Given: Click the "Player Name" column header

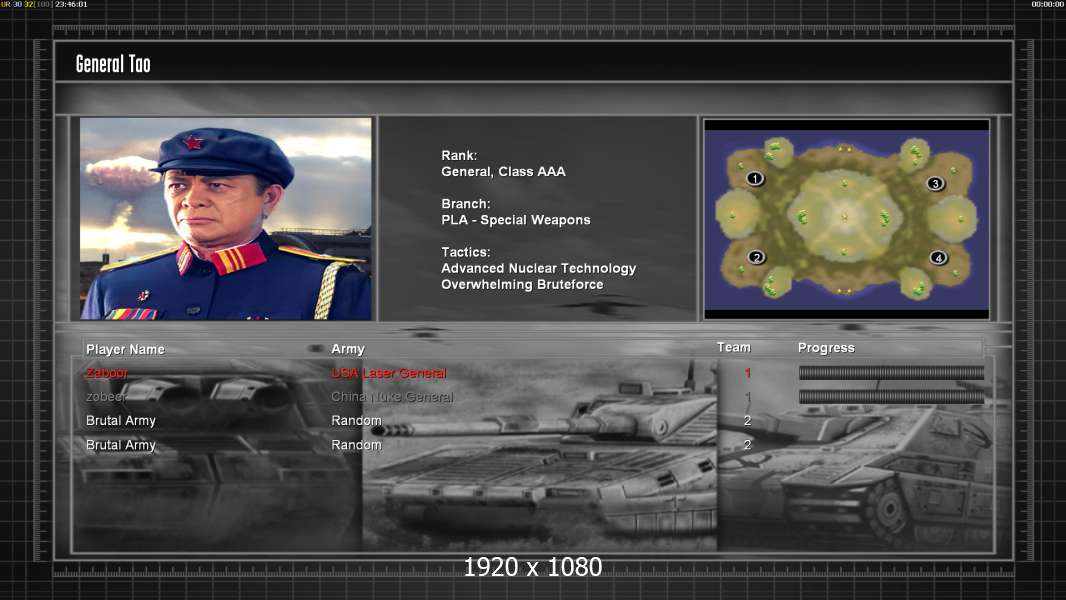Looking at the screenshot, I should [125, 349].
